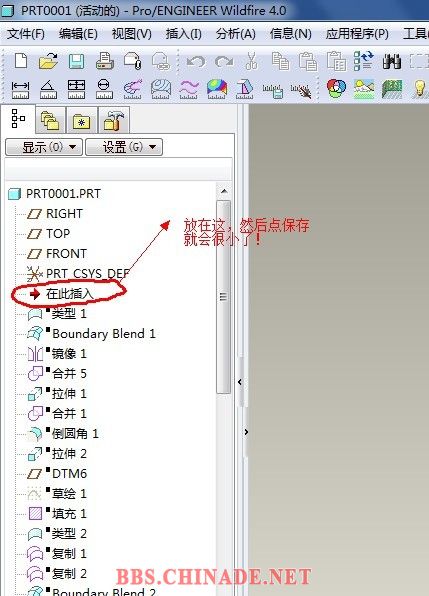Select the TOP datum plane
This screenshot has height=596, width=429.
click(48, 234)
